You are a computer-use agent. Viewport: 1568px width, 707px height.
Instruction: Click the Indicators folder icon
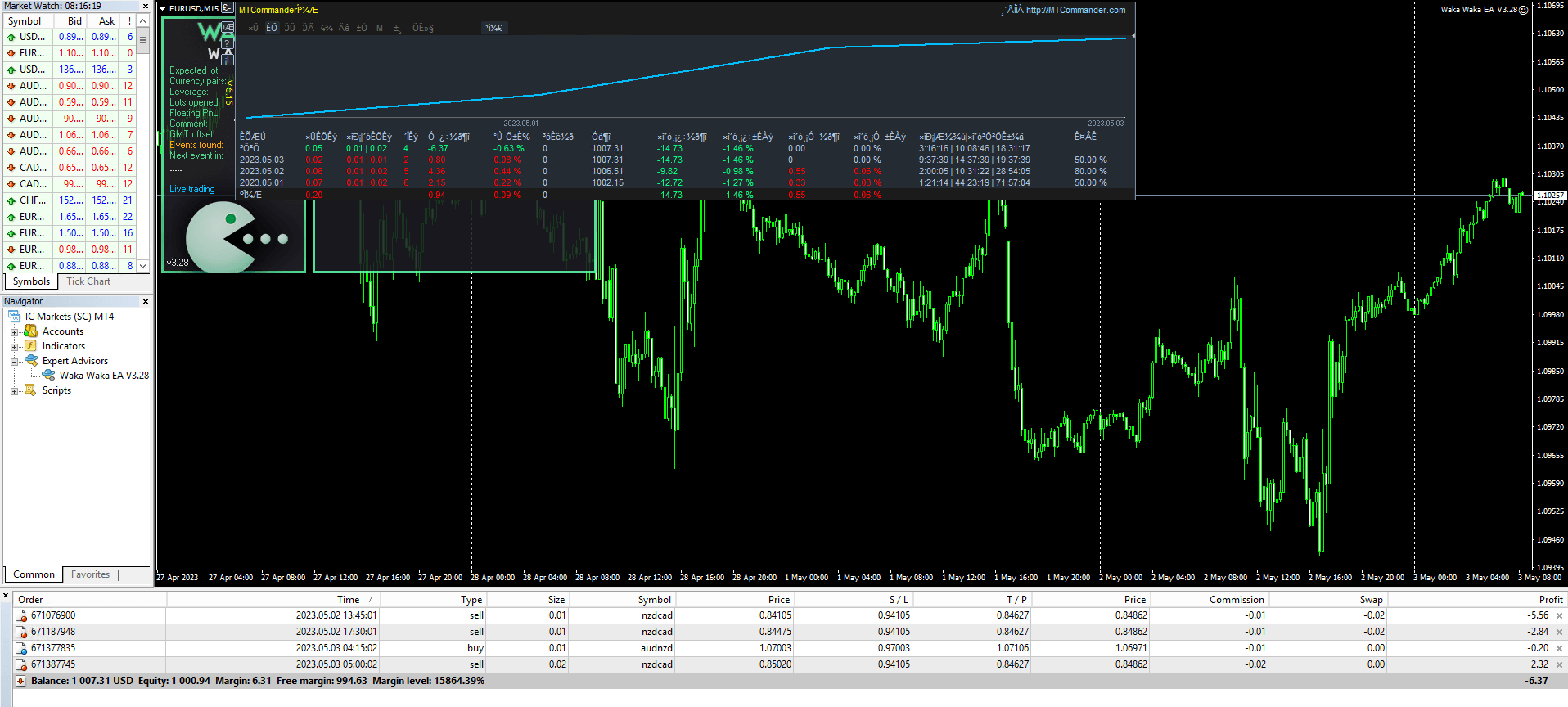click(x=31, y=346)
